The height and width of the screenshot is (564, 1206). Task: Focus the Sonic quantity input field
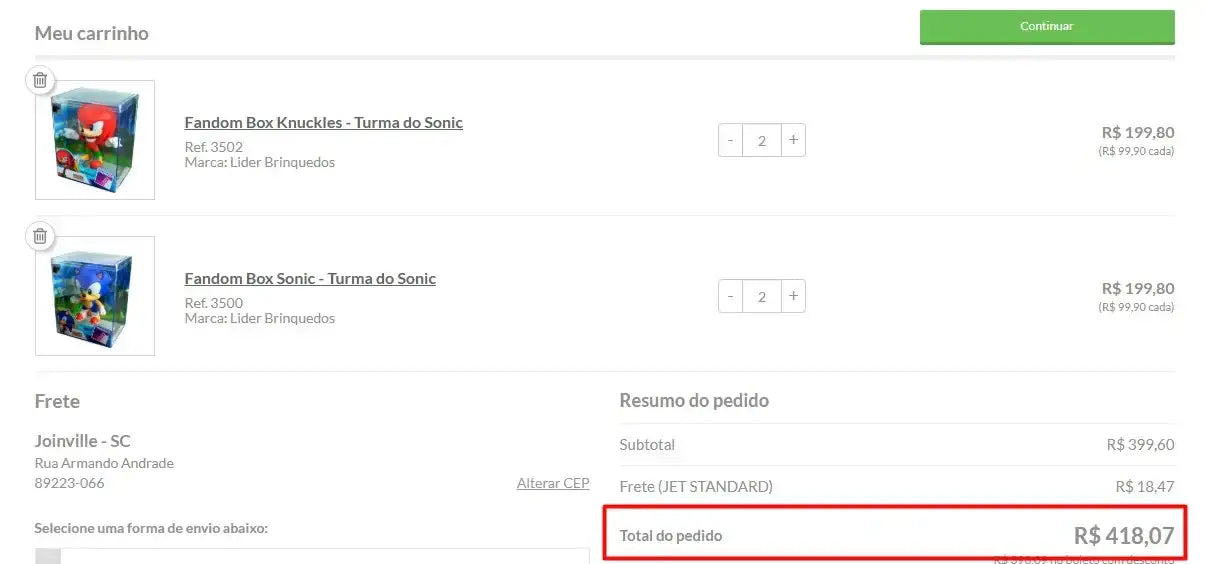761,296
